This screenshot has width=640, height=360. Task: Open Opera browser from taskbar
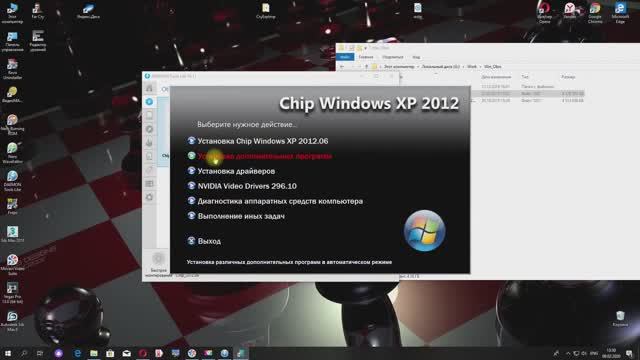coord(142,353)
